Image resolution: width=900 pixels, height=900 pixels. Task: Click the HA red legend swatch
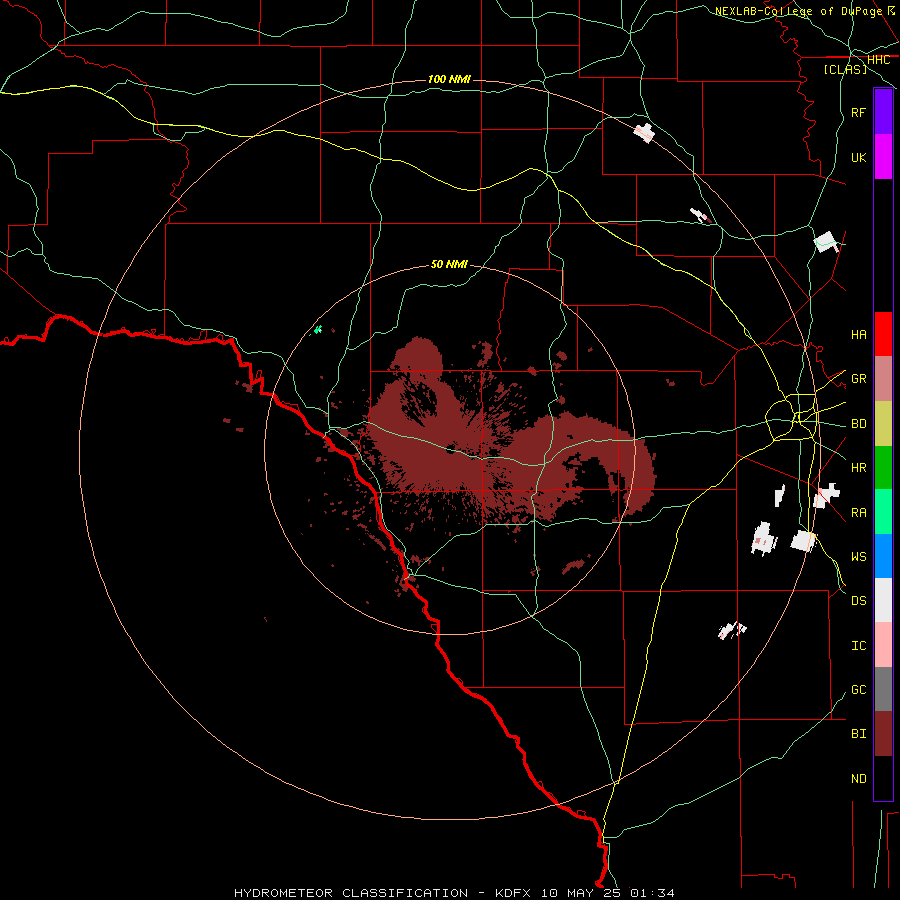coord(883,334)
